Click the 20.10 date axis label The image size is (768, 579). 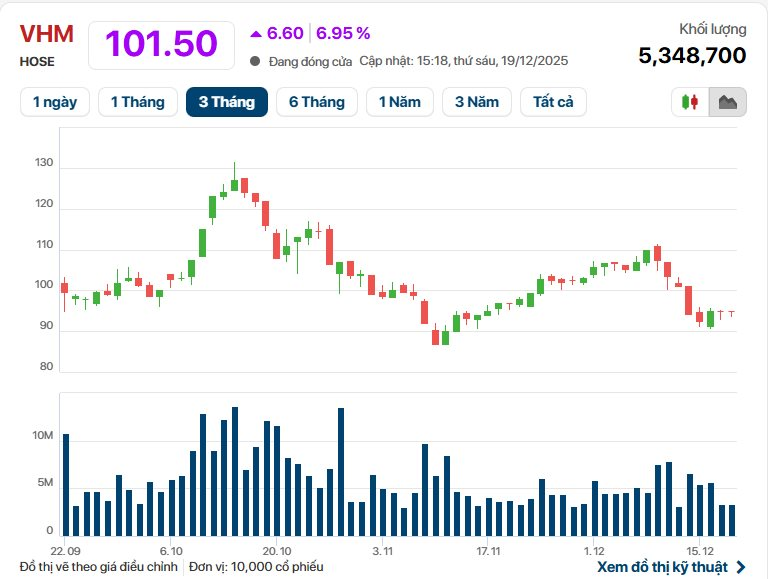tap(277, 551)
